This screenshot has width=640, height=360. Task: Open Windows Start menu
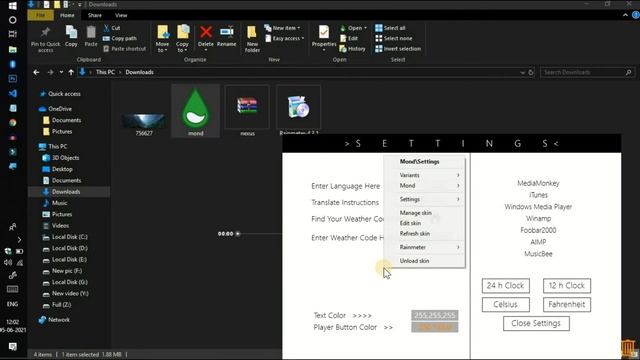point(13,6)
